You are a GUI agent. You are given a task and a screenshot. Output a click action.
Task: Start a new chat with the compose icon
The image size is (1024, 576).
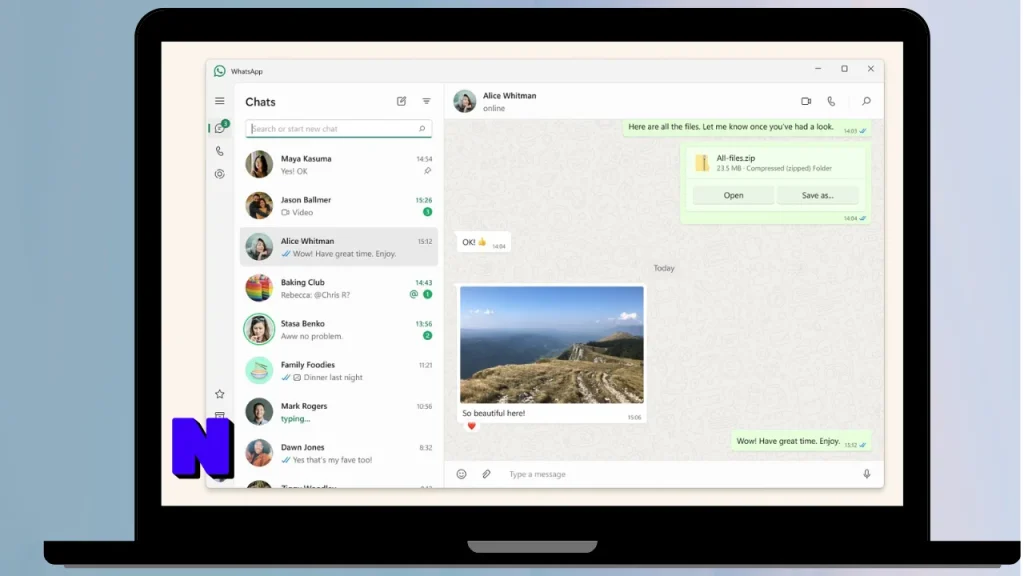click(x=402, y=101)
